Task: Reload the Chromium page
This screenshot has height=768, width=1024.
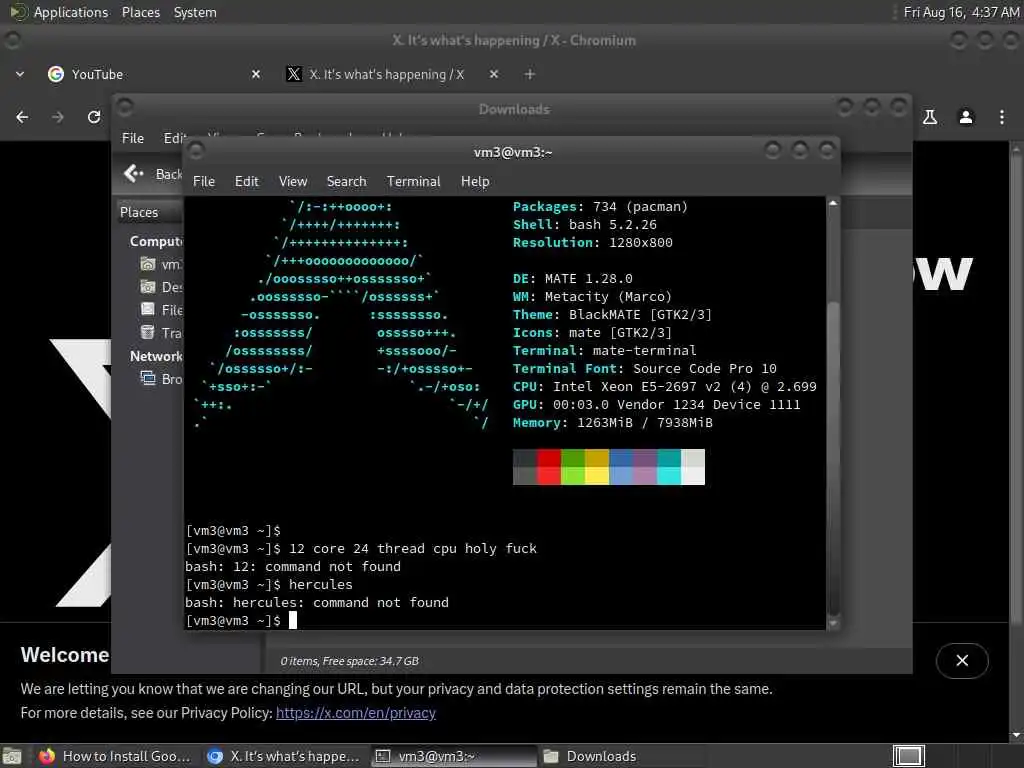Action: click(94, 117)
